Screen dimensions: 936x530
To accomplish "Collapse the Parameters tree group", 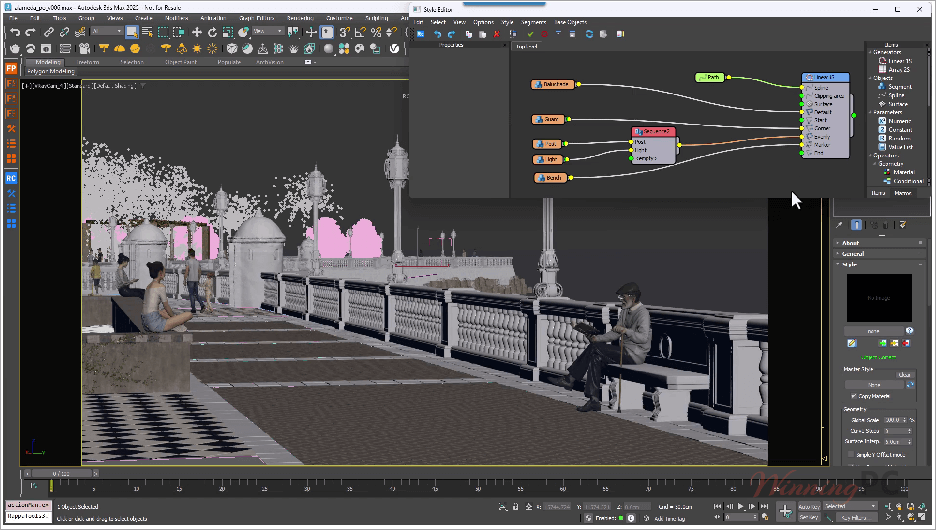I will (x=870, y=112).
